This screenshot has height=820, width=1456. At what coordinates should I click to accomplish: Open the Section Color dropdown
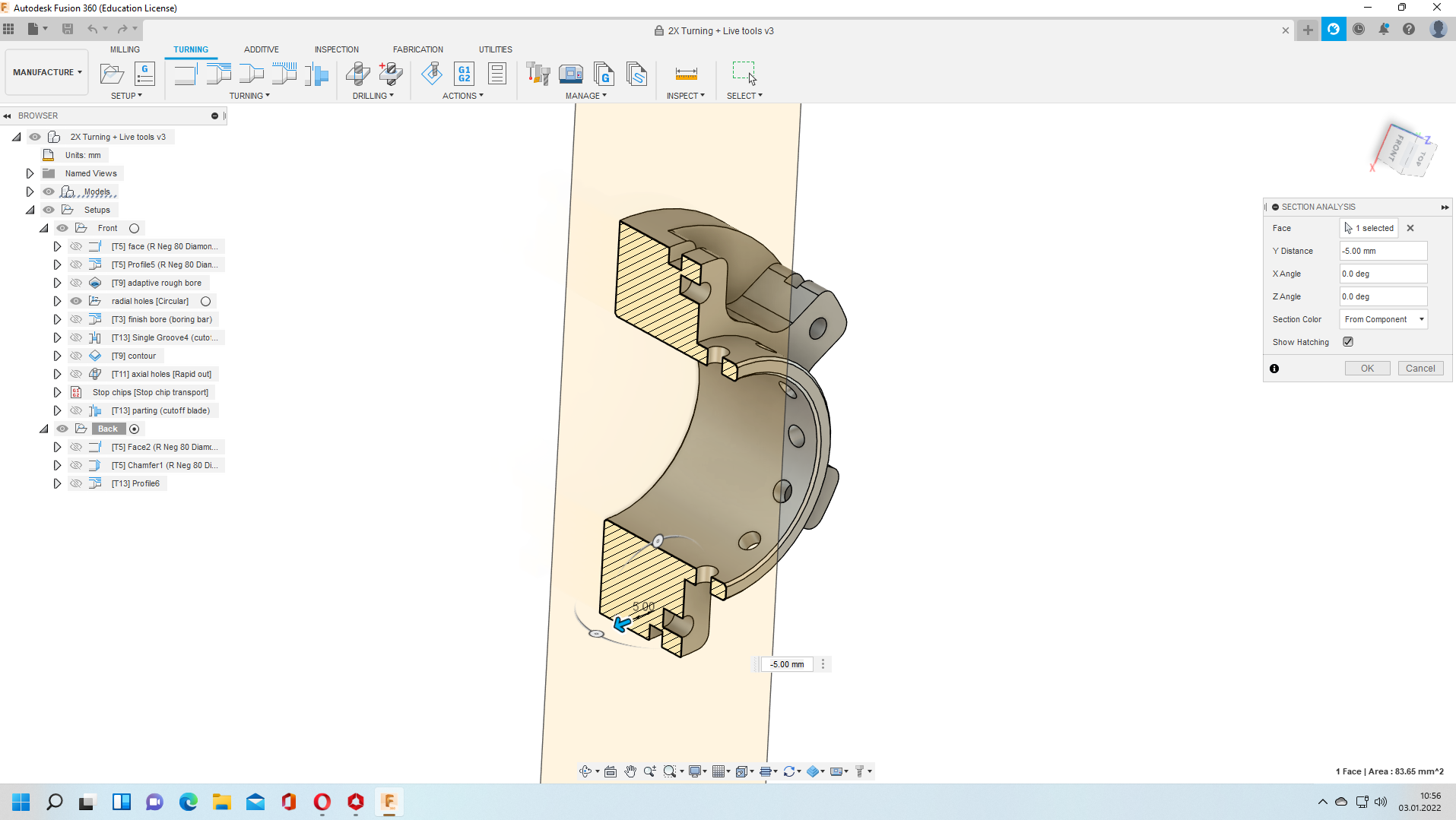point(1383,319)
